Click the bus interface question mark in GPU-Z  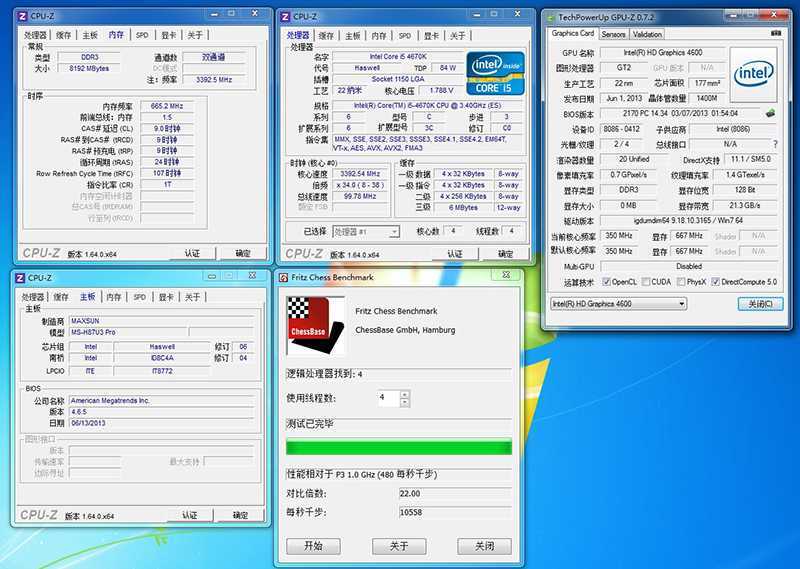tap(776, 144)
